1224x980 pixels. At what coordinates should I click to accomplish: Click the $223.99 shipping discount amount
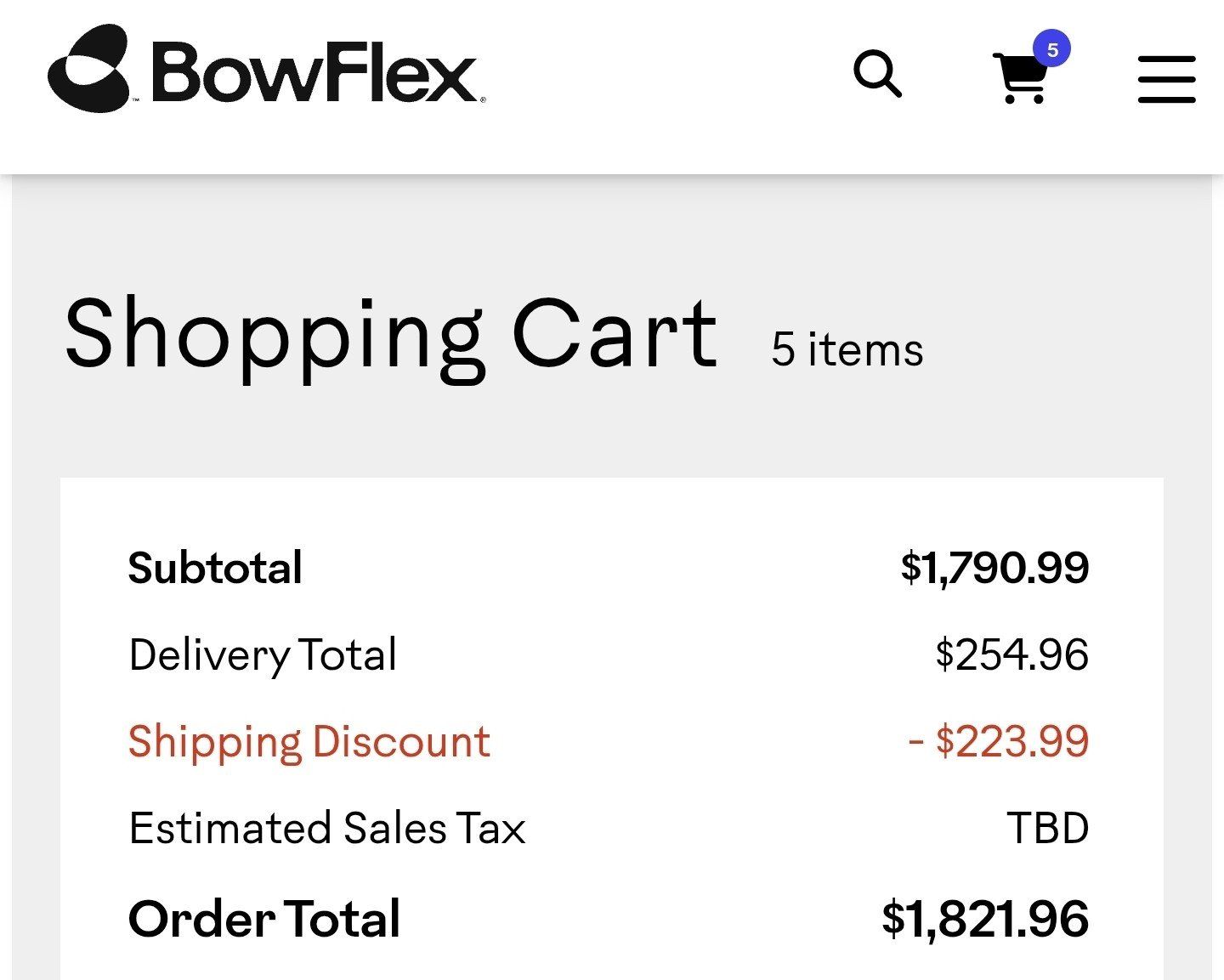click(x=1000, y=740)
